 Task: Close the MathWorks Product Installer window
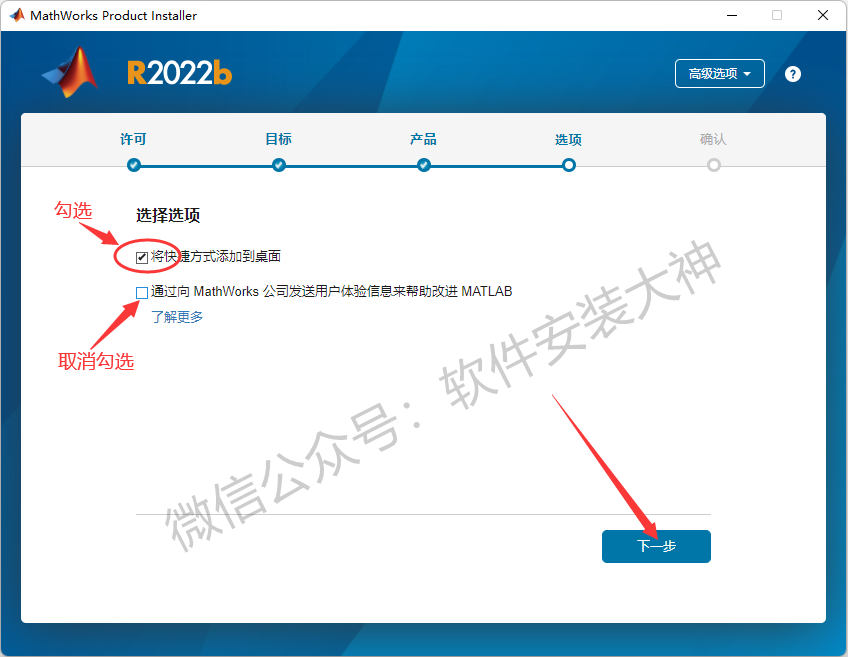coord(823,15)
